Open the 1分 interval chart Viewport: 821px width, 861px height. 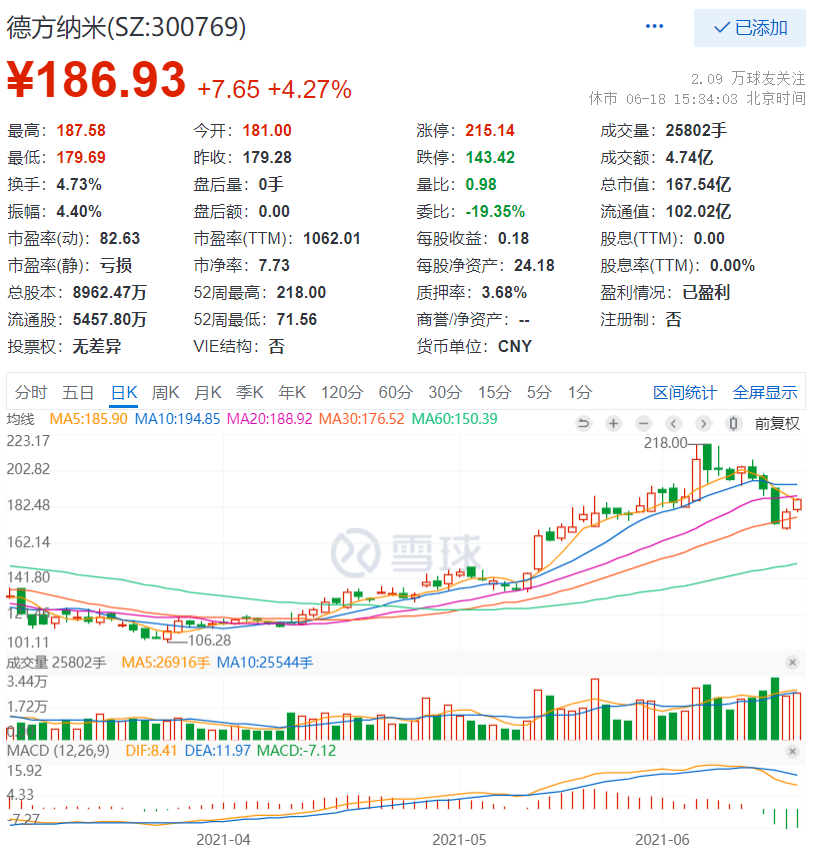580,392
